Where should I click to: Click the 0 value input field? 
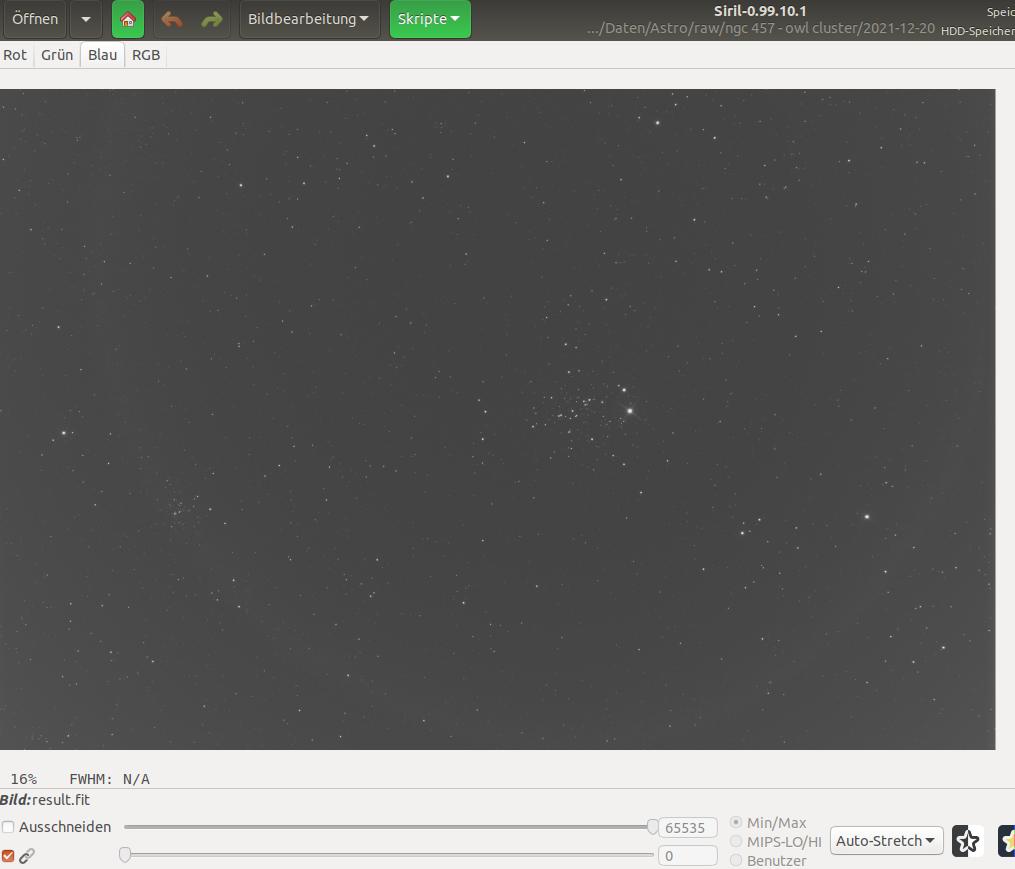tap(687, 855)
